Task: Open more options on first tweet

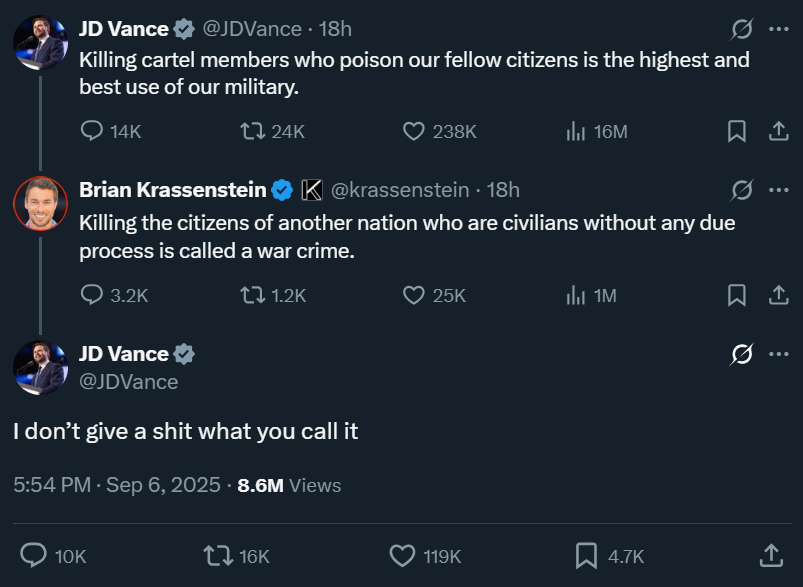Action: [778, 29]
